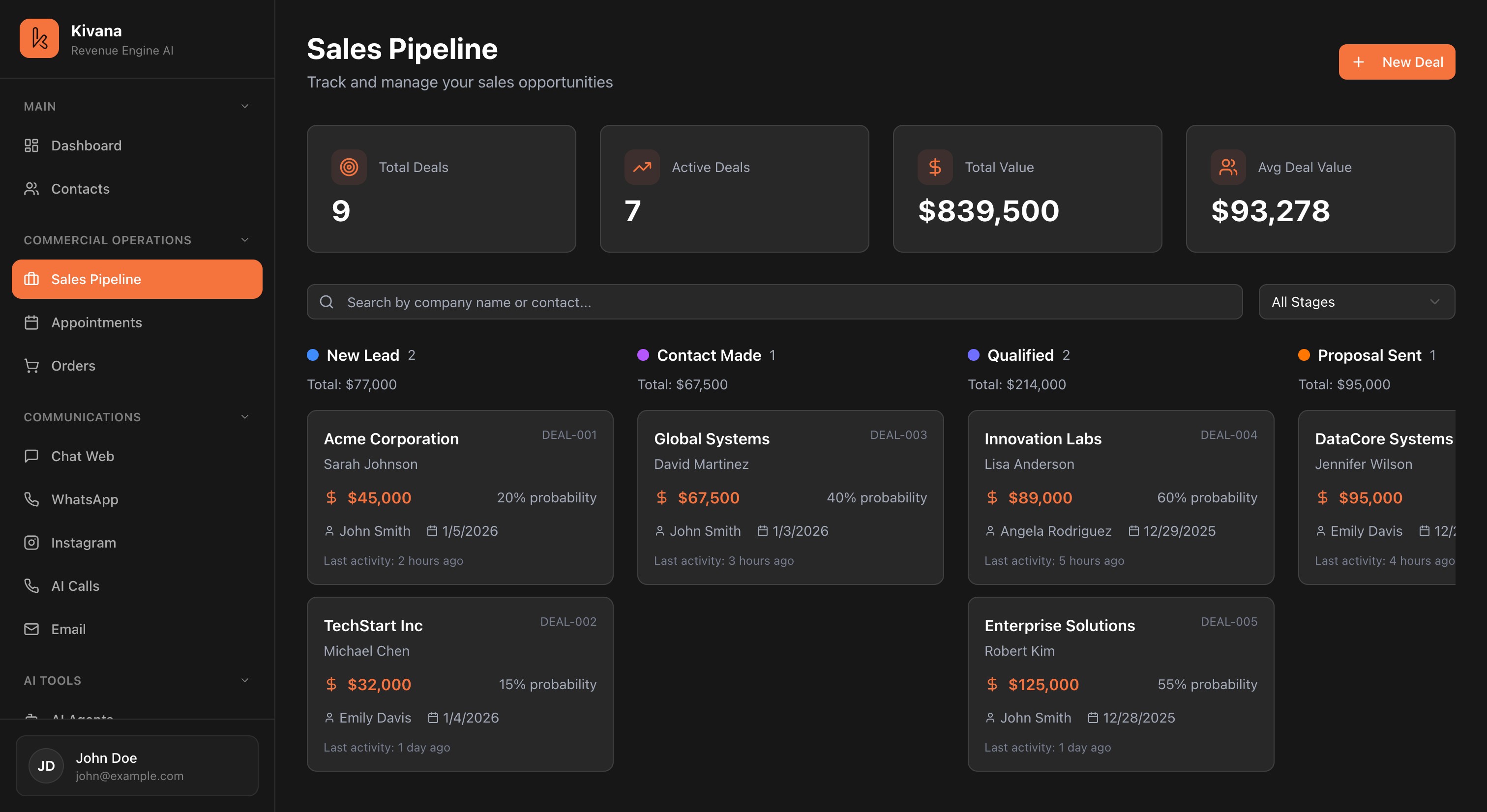Click the Avg Deal Value people icon
The width and height of the screenshot is (1487, 812).
(x=1228, y=167)
